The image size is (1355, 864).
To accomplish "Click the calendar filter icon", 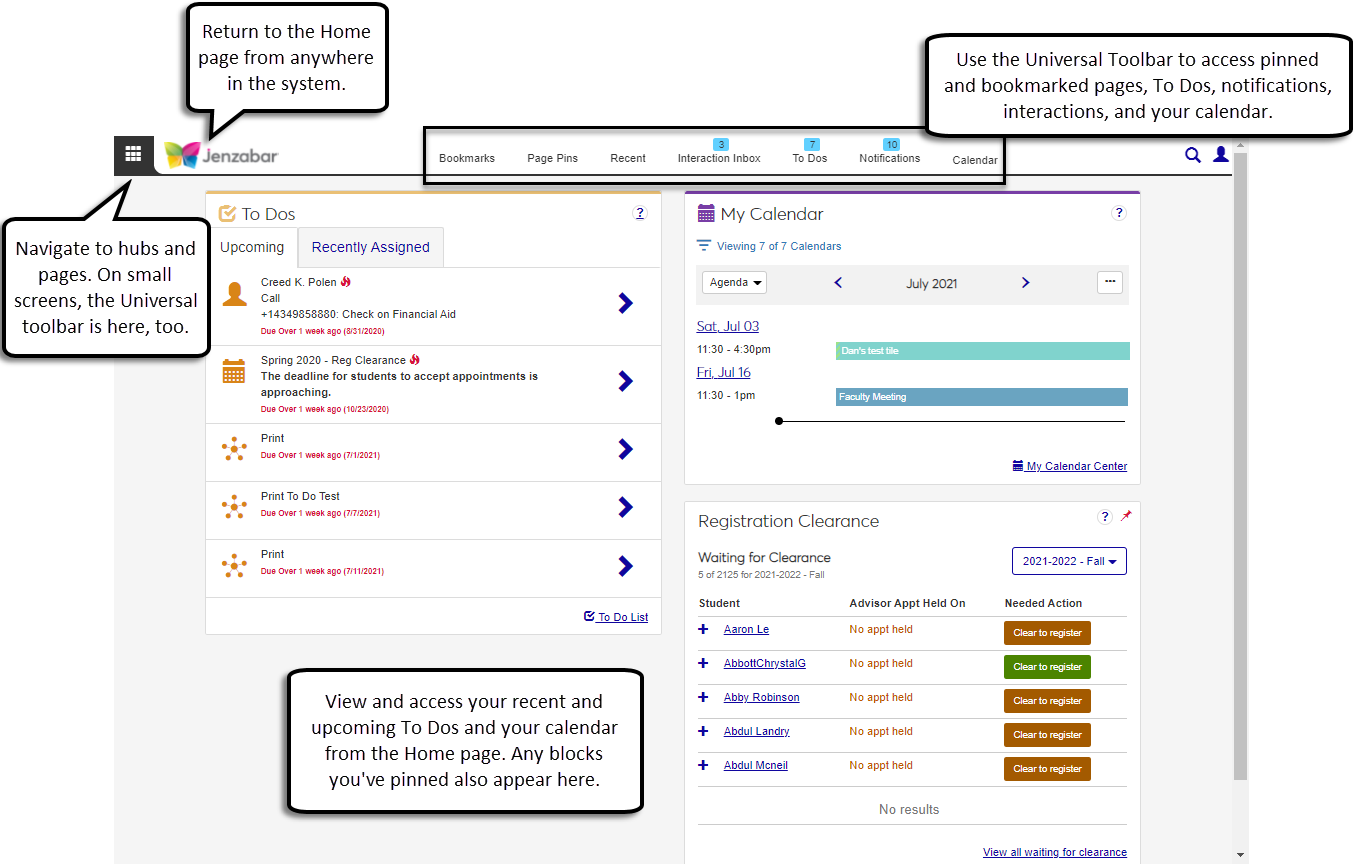I will 704,246.
